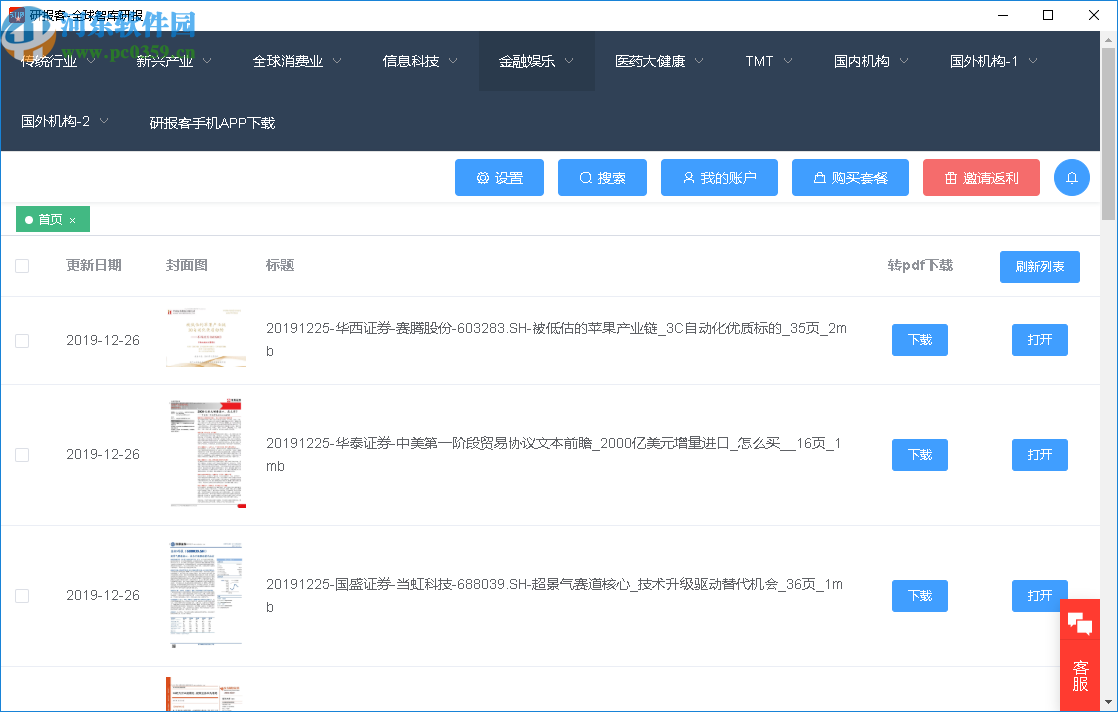Screen dimensions: 1118x712
Task: Click the 华西证券 report cover thumbnail
Action: (206, 340)
